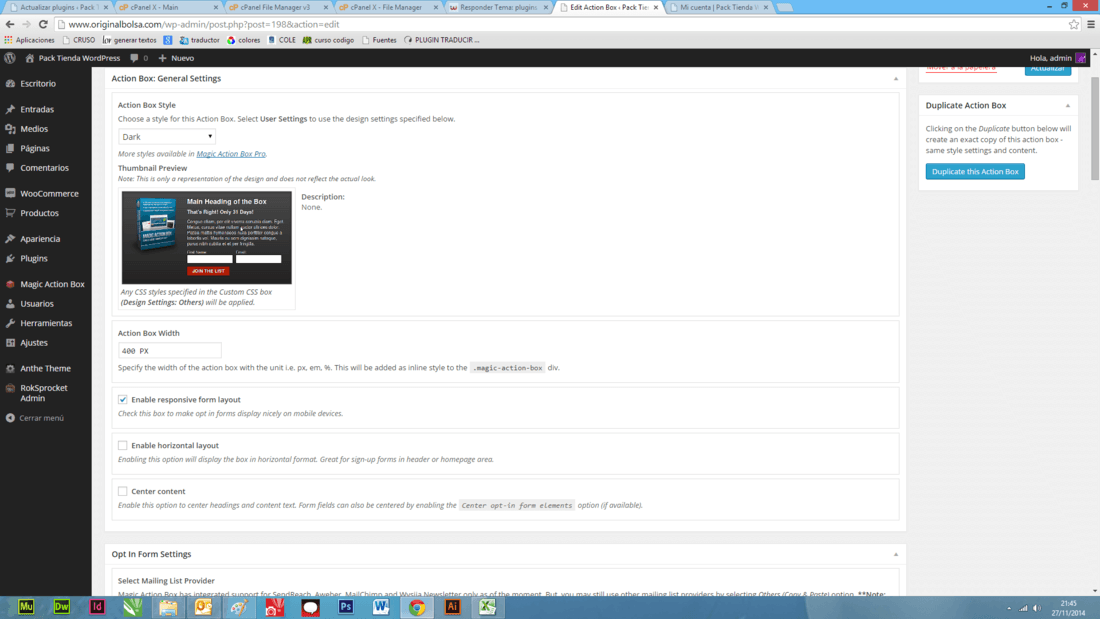Click the blue Google bookmark icon
This screenshot has width=1100, height=619.
pyautogui.click(x=168, y=40)
